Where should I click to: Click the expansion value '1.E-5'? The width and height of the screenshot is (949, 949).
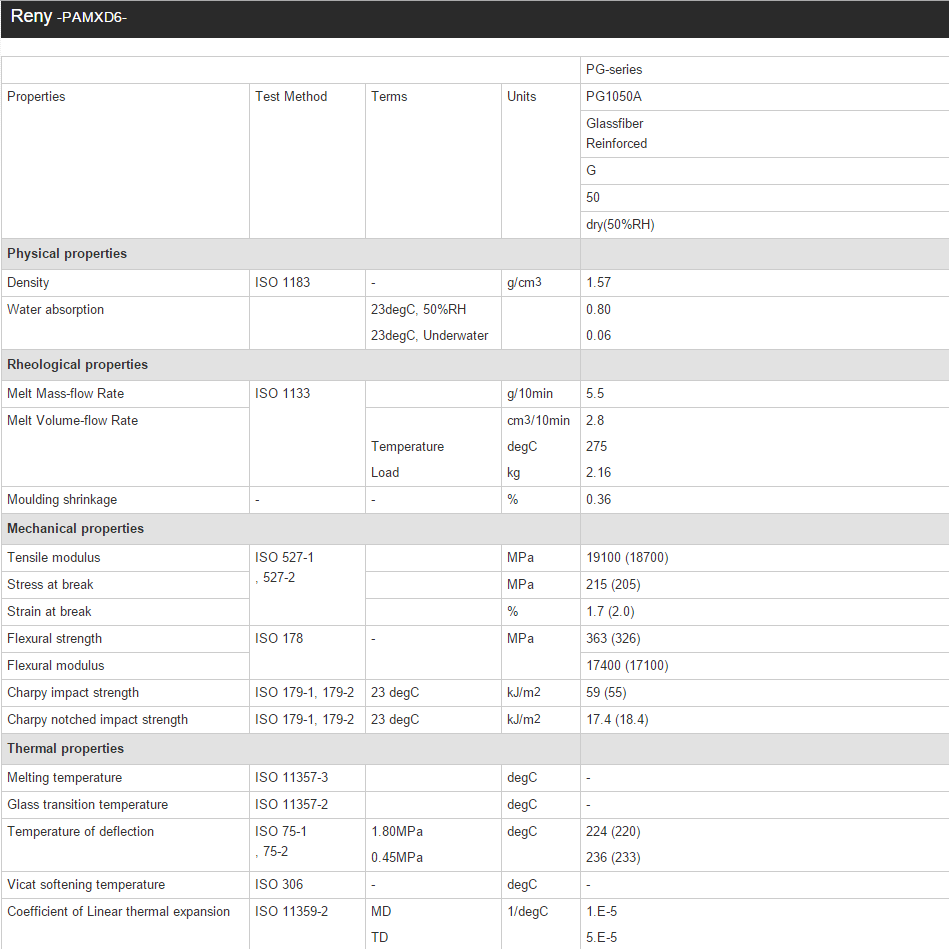pos(601,911)
